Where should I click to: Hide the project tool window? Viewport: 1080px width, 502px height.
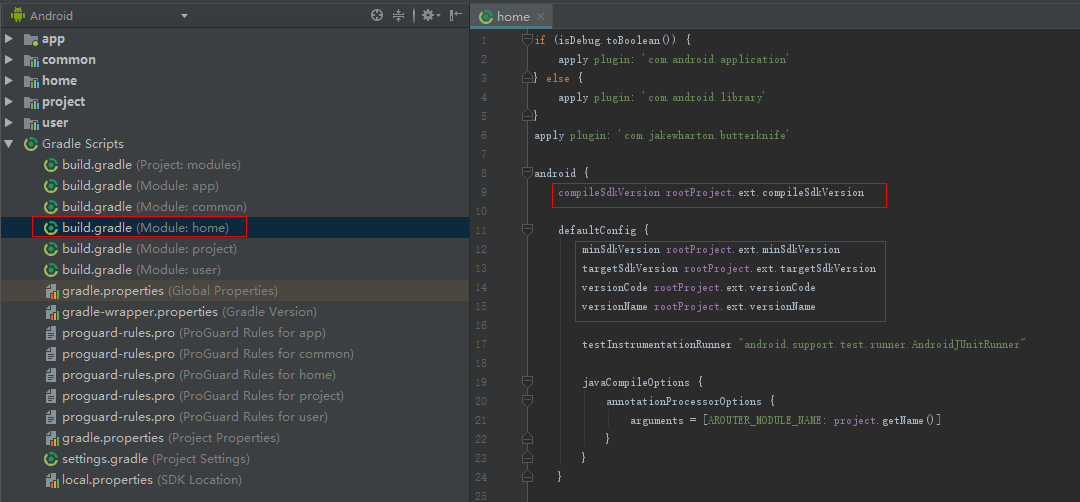click(456, 15)
